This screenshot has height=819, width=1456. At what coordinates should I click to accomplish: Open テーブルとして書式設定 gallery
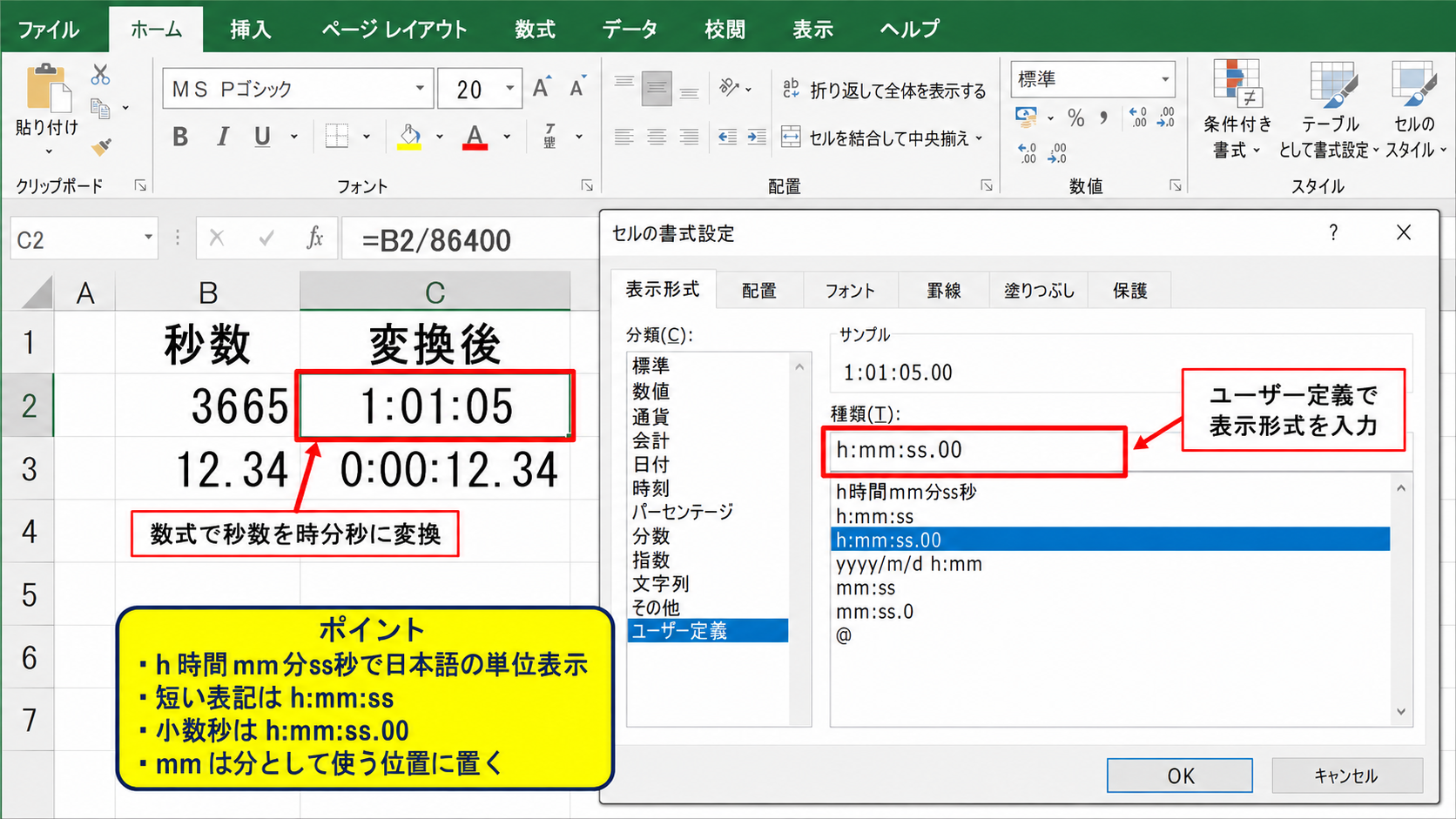1331,110
